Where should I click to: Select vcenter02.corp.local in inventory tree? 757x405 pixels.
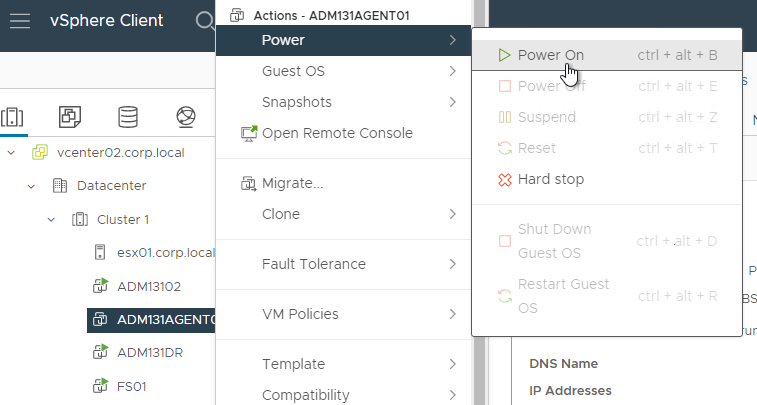121,153
